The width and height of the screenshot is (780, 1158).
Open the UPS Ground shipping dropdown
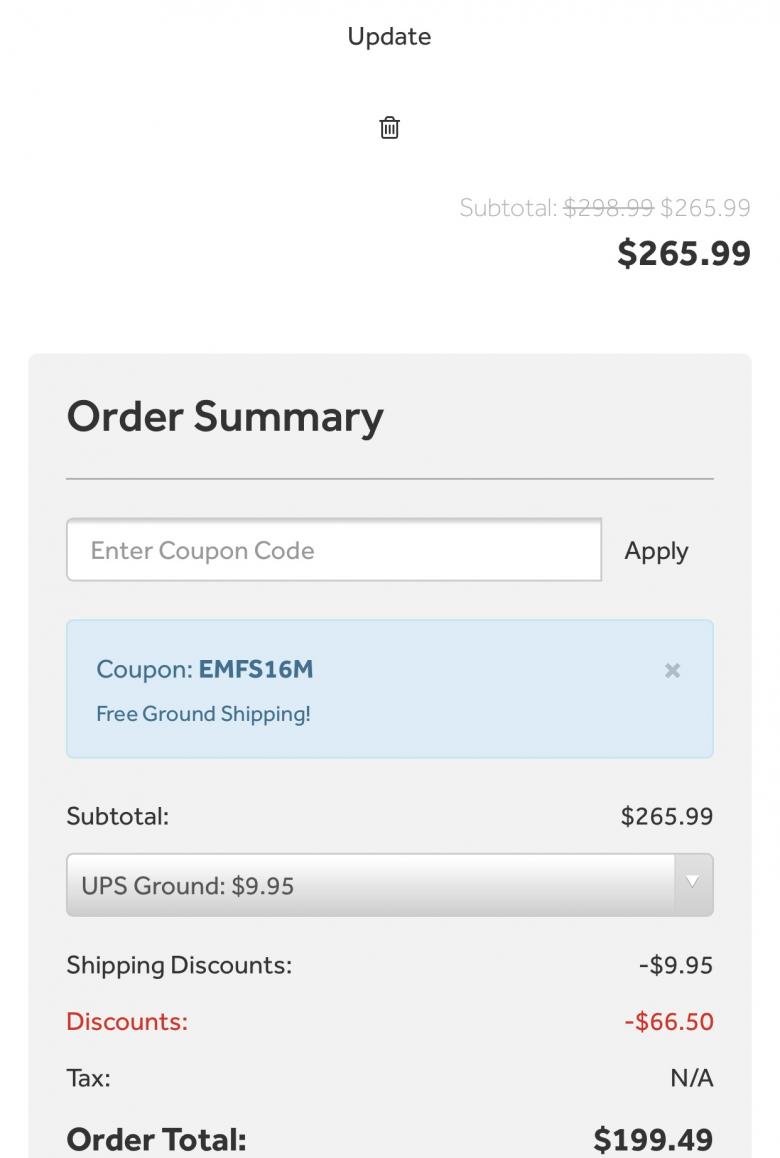[x=370, y=885]
